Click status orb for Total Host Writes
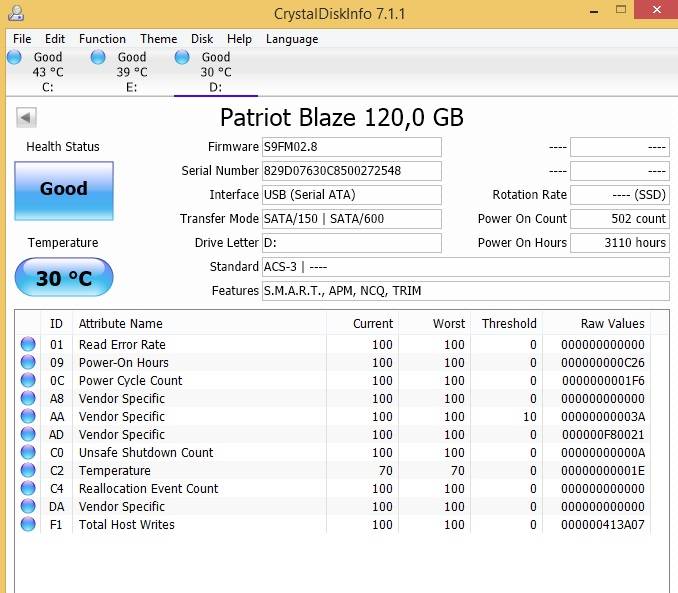 pos(28,524)
